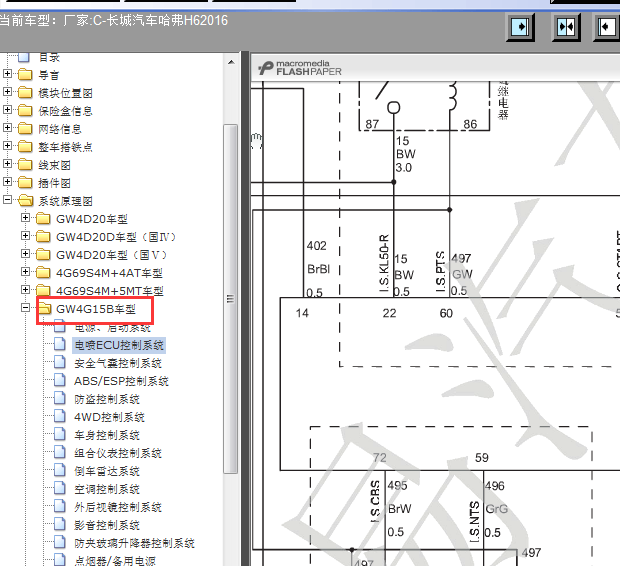Open 安全气囊控制系统 diagram

[118, 363]
